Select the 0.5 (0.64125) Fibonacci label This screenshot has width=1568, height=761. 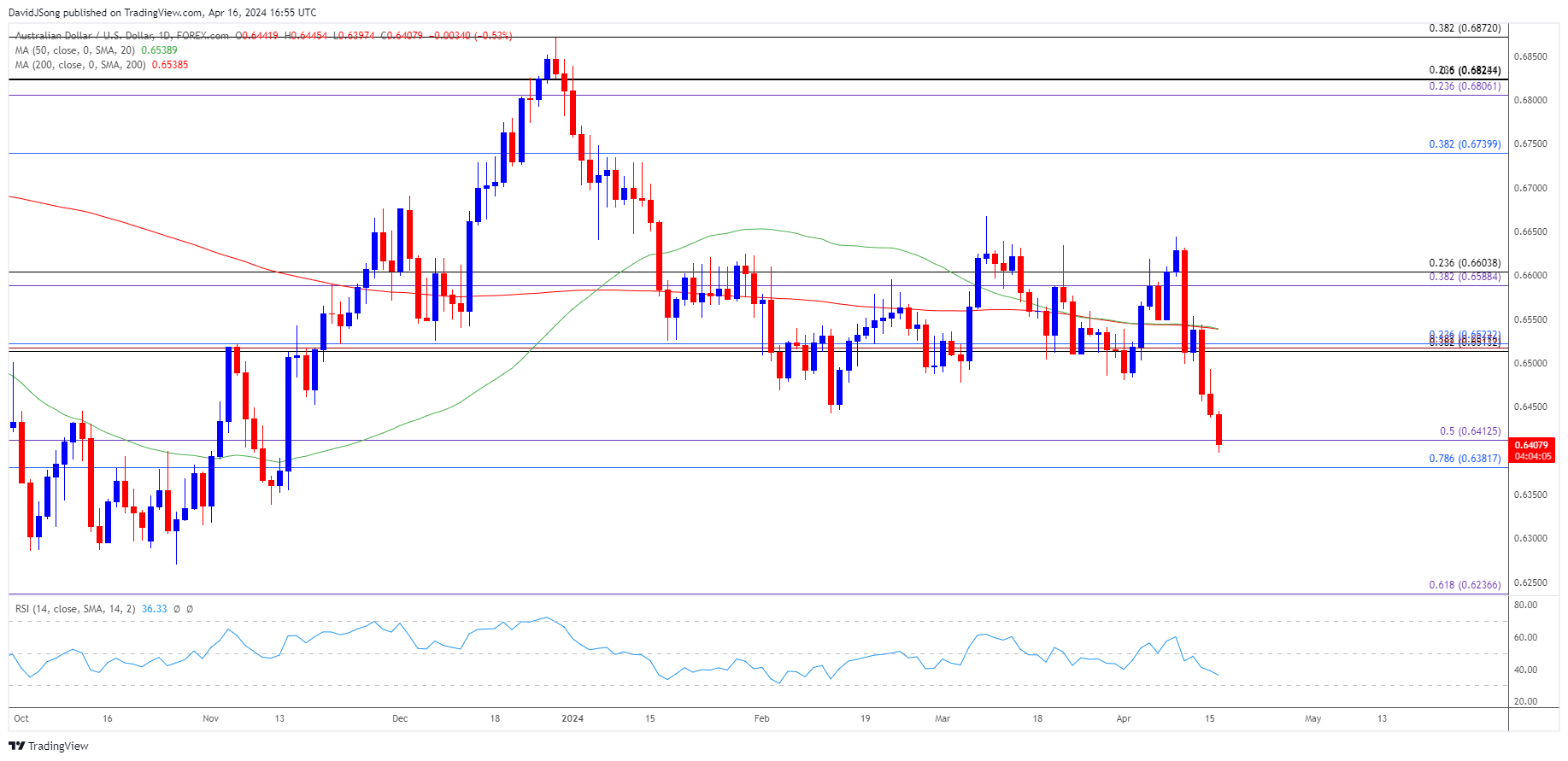(x=1470, y=431)
